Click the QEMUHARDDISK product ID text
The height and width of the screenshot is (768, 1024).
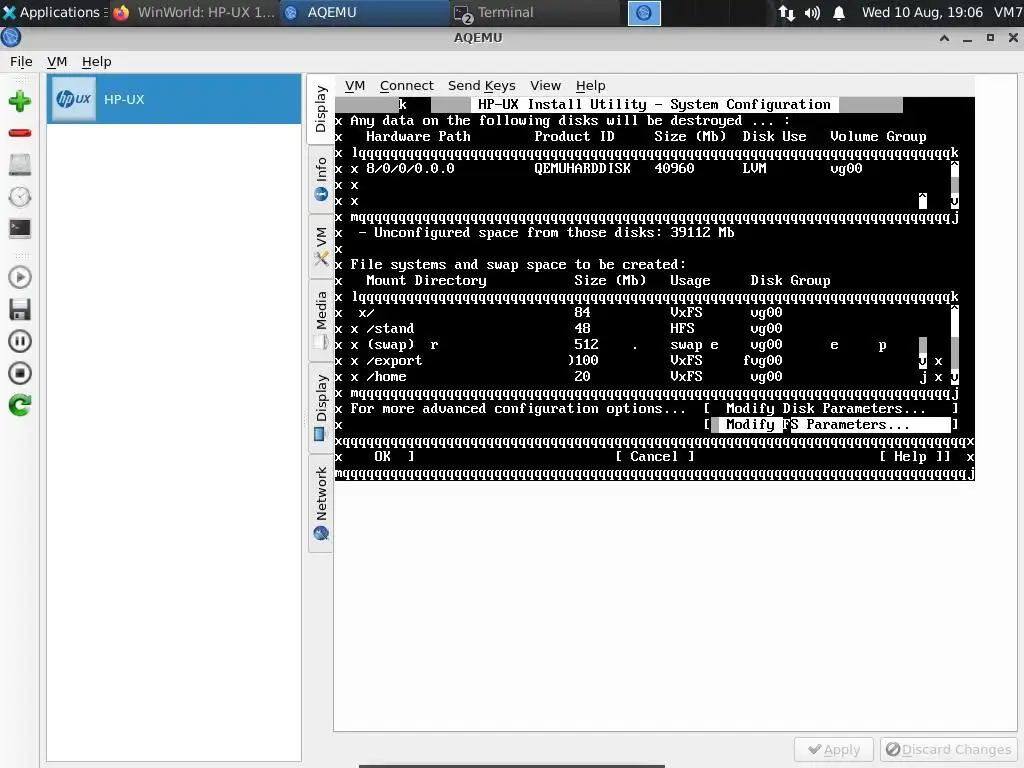click(x=583, y=168)
